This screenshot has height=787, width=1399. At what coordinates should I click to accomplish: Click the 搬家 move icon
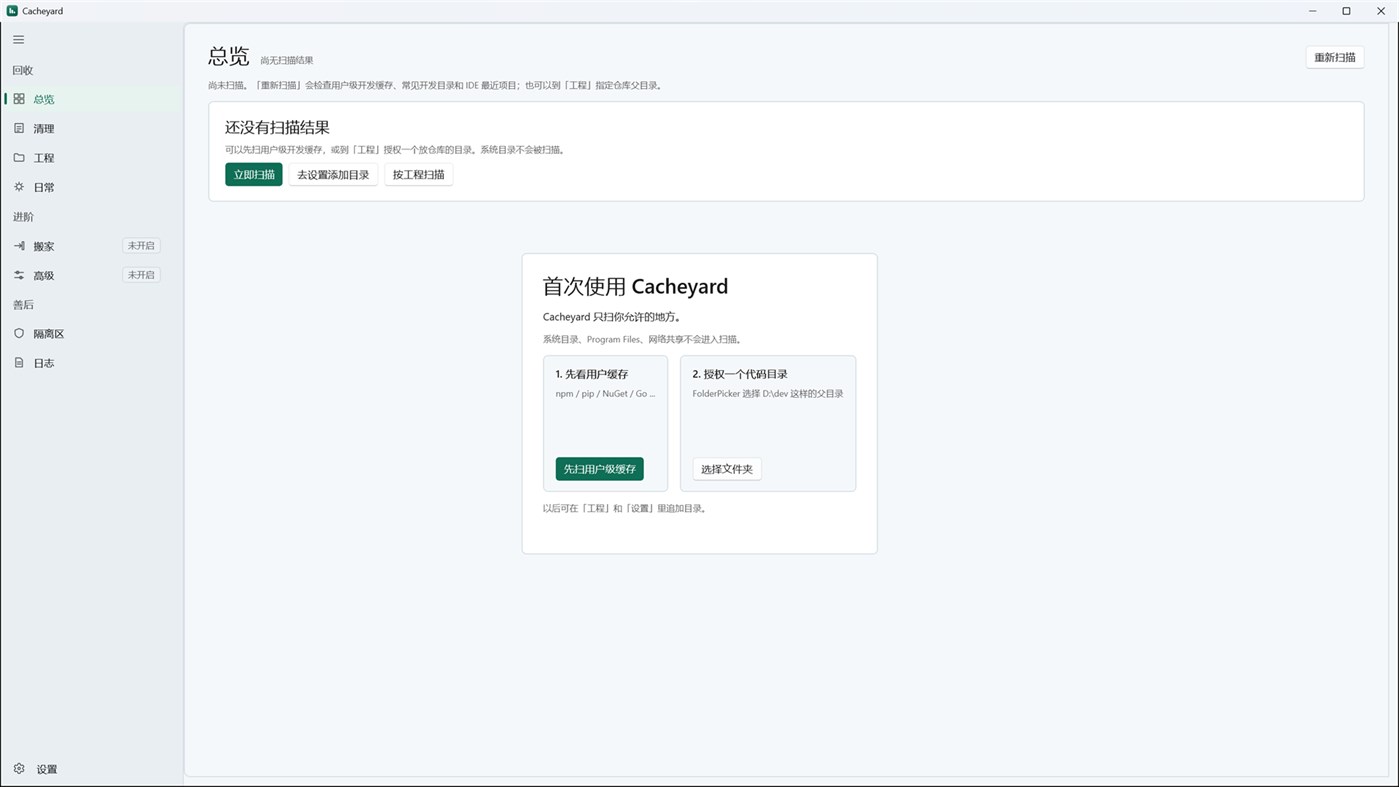tap(19, 246)
